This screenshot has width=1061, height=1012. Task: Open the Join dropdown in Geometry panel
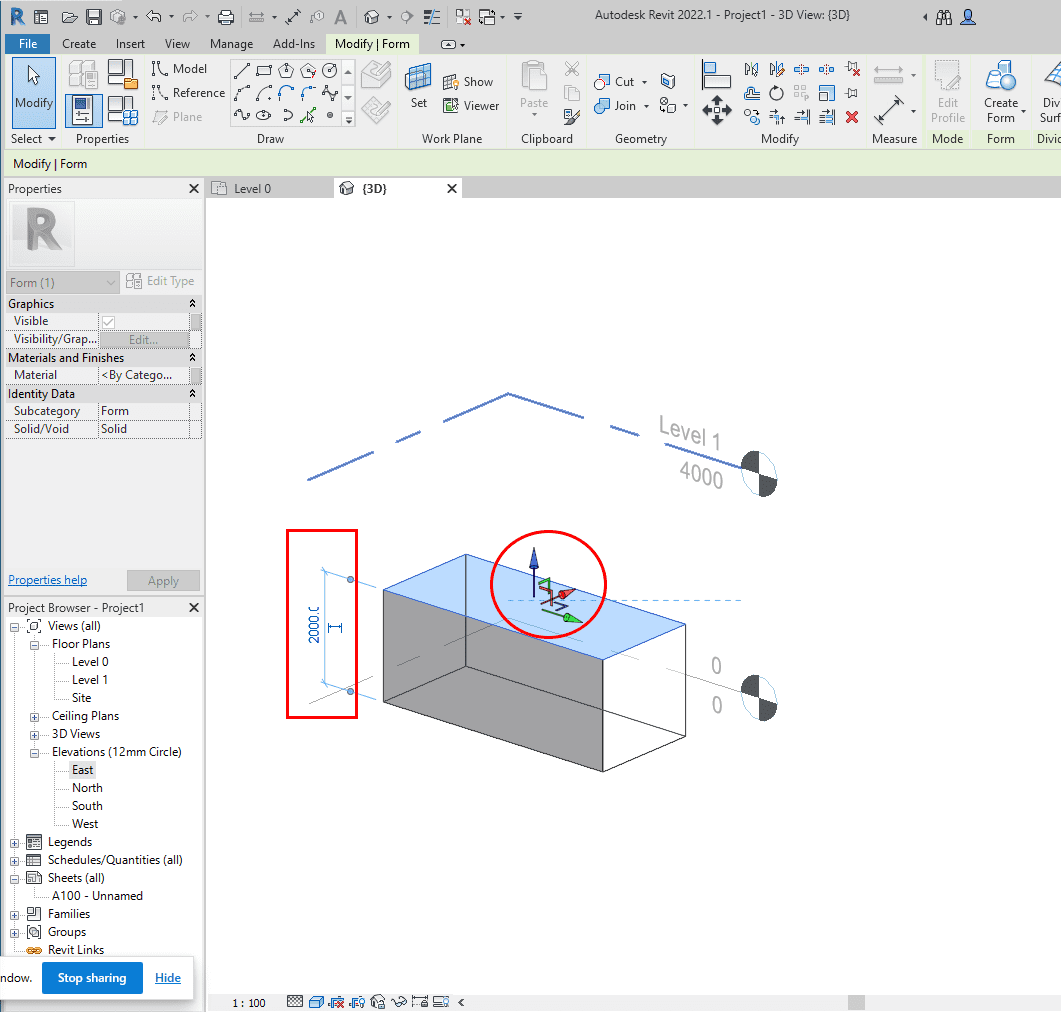[x=645, y=105]
